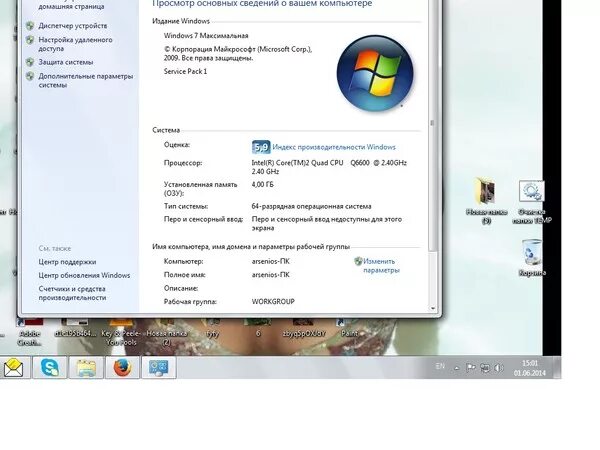Open Центр обновления Windows link
600x450 pixels.
pyautogui.click(x=84, y=276)
